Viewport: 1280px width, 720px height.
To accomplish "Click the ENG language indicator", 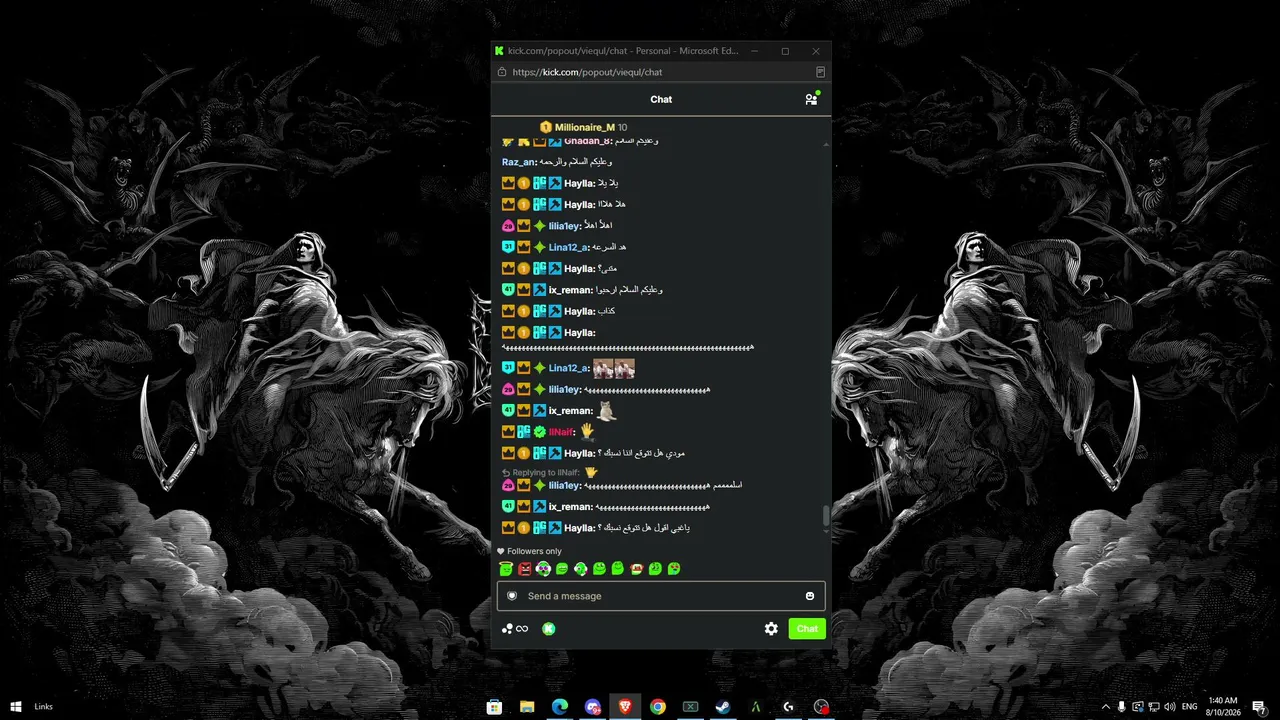I will coord(1190,707).
